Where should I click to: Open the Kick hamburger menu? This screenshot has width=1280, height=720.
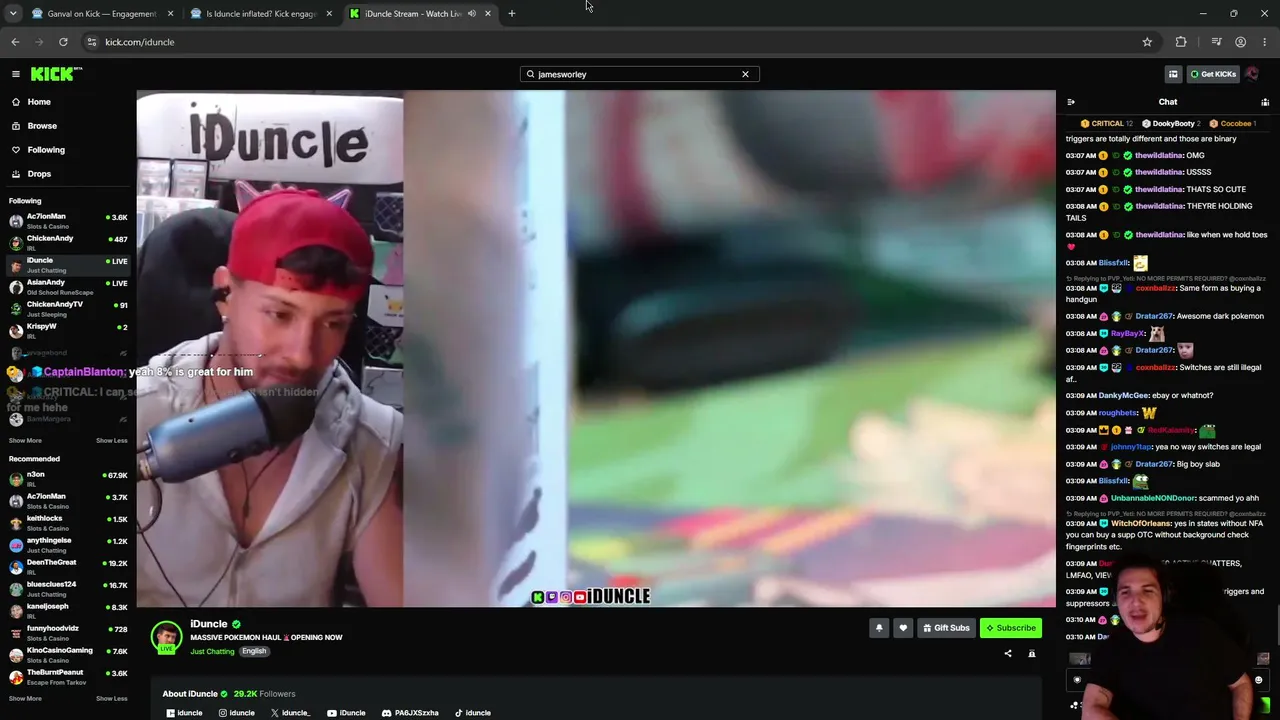click(16, 74)
